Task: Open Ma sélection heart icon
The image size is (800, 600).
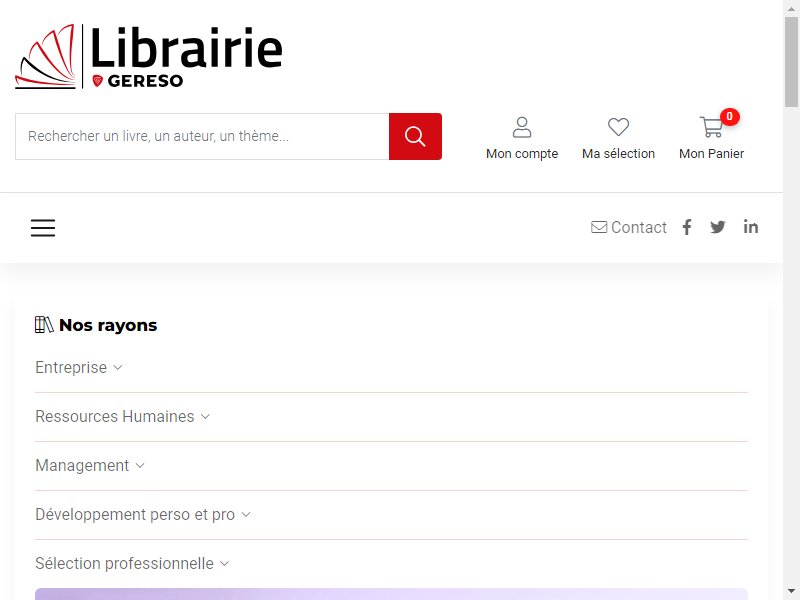Action: (618, 127)
